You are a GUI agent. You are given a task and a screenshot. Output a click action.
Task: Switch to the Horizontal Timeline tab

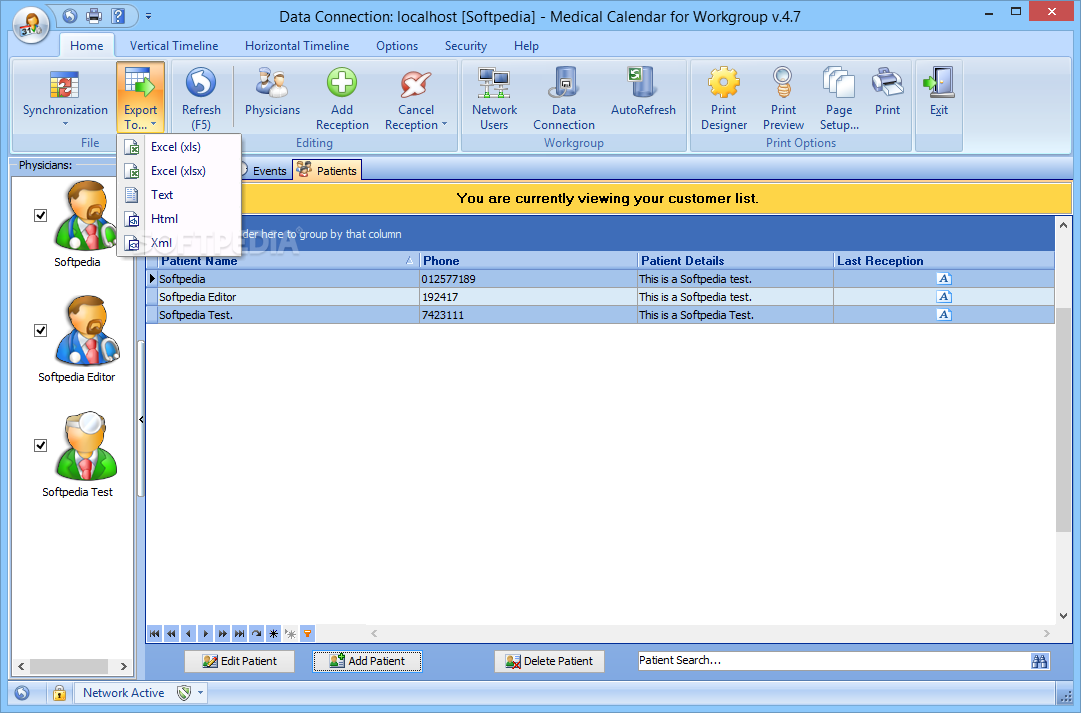(x=297, y=46)
